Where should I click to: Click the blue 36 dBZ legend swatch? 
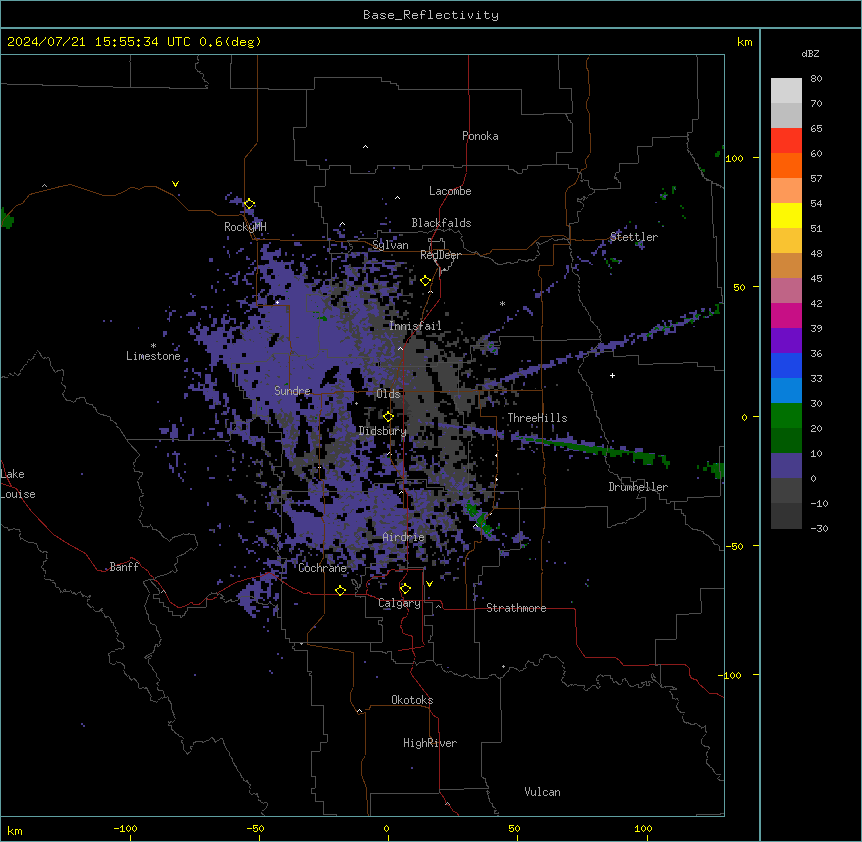coord(786,365)
